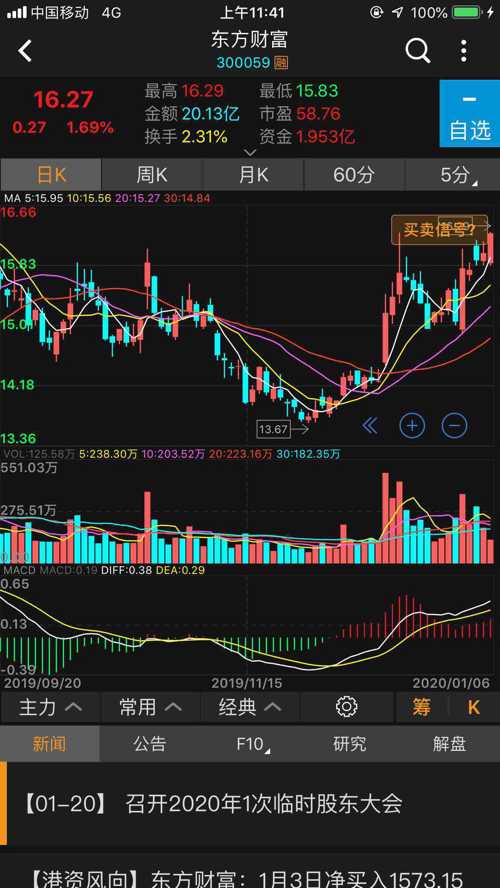500x888 pixels.
Task: Open the three-dot more menu
Action: 464,51
